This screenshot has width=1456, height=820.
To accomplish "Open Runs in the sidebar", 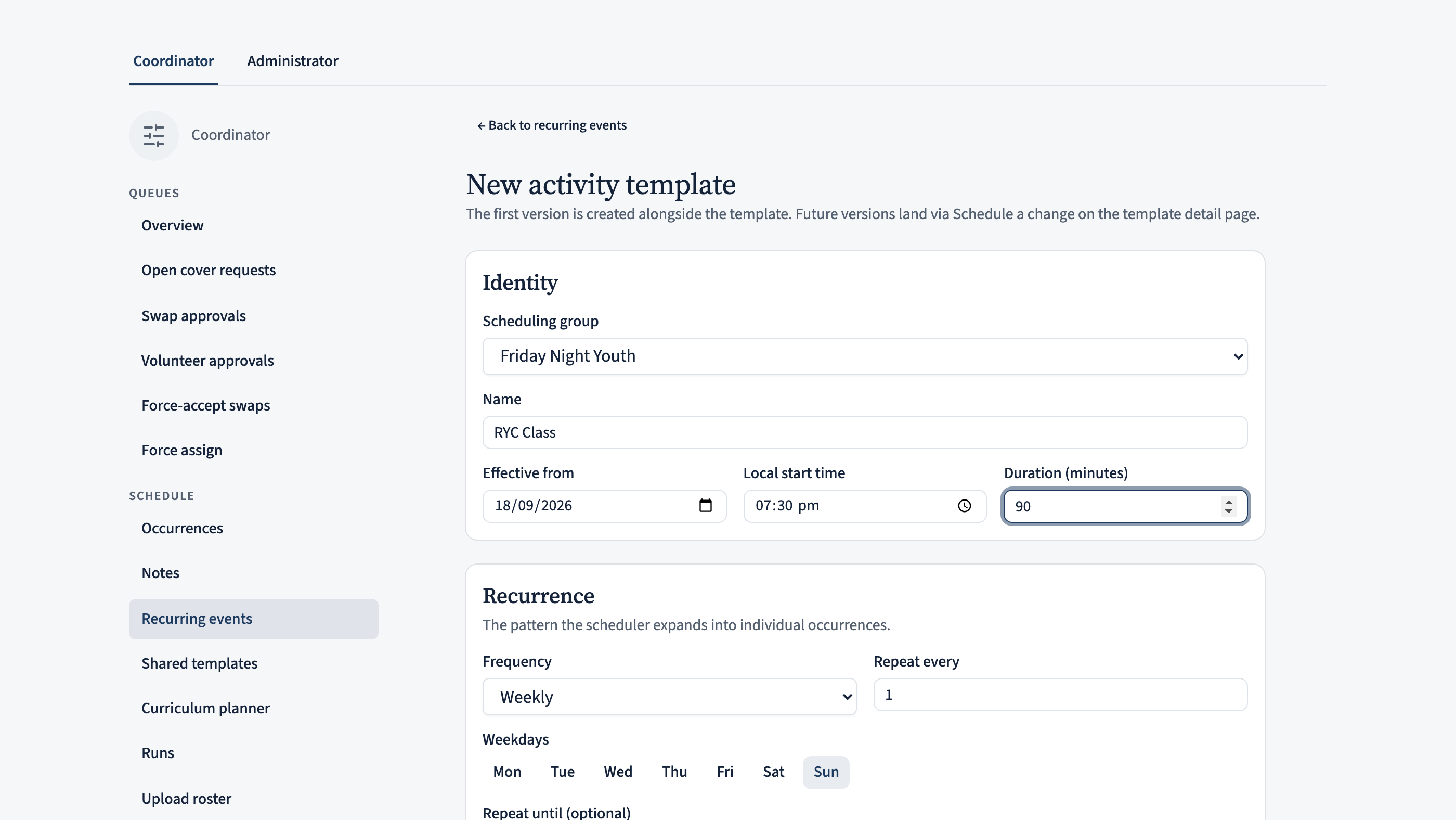I will coord(253,753).
